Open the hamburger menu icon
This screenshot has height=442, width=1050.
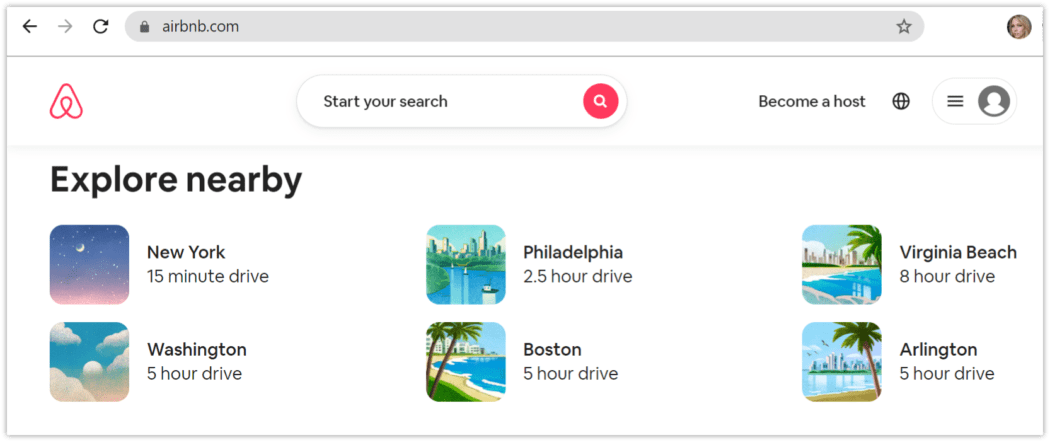point(955,101)
